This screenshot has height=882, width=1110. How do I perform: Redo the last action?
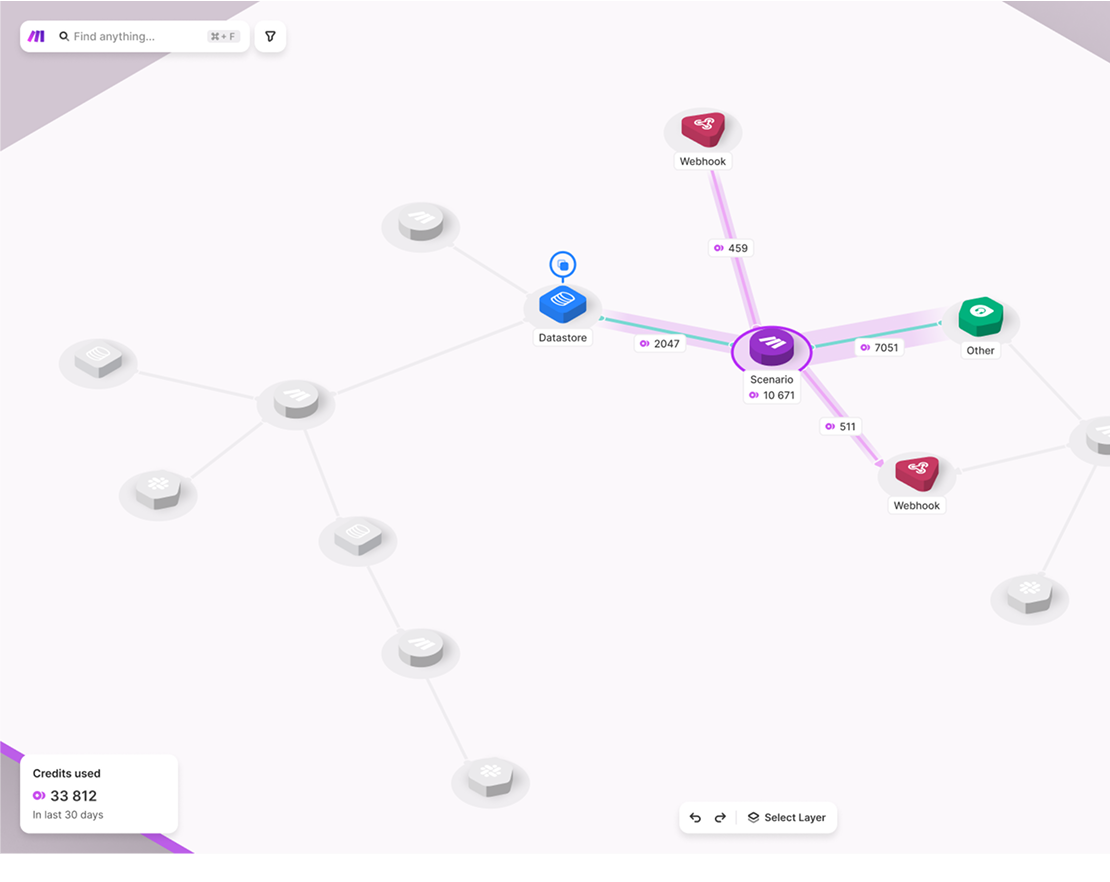point(720,818)
